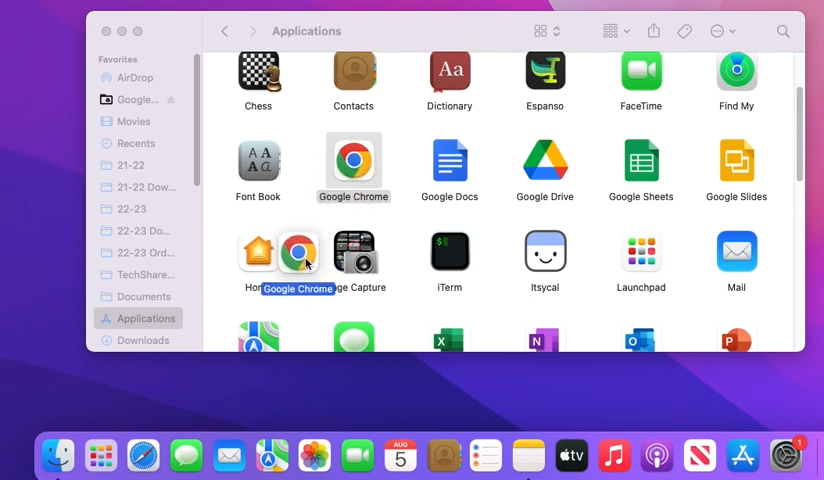
Task: Open Photos from the Dock
Action: tap(315, 455)
